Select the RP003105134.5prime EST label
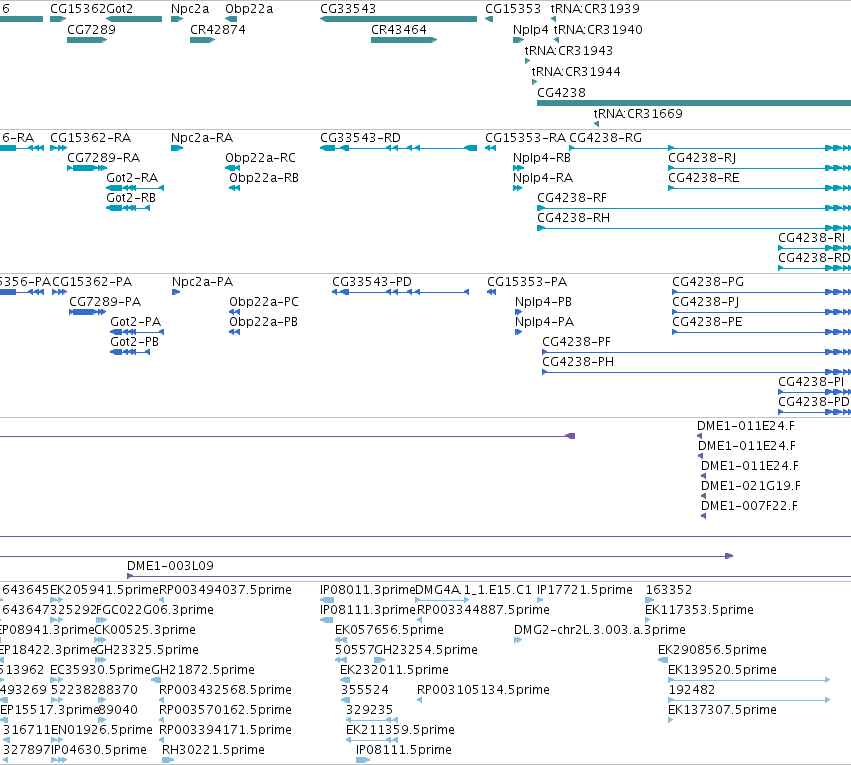 point(483,691)
